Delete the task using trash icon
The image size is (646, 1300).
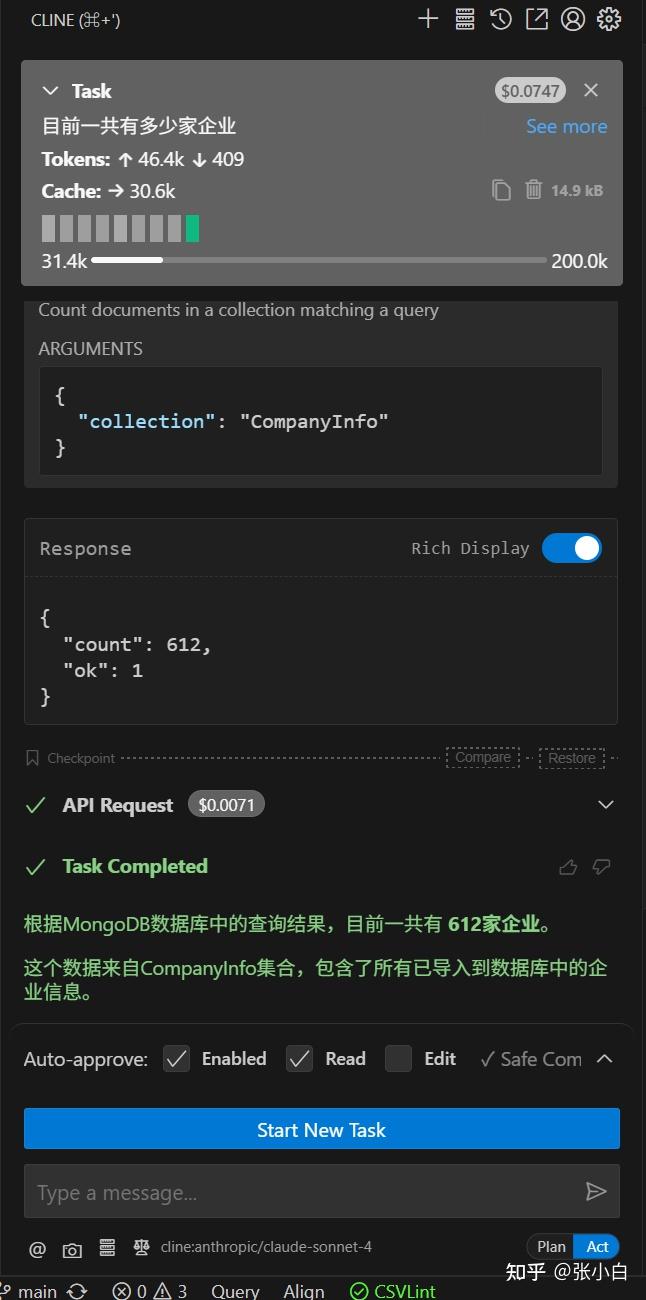[x=534, y=190]
